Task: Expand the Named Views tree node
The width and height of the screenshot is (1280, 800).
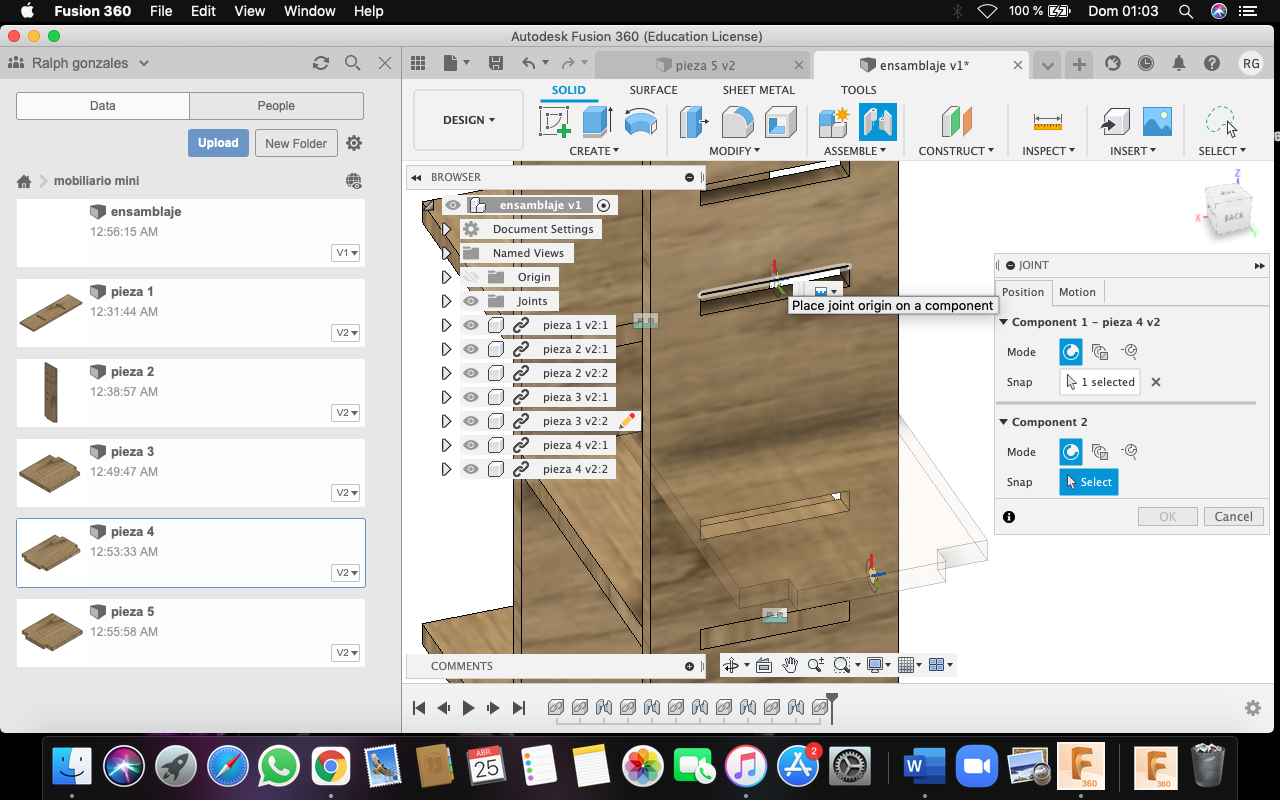Action: pyautogui.click(x=447, y=253)
